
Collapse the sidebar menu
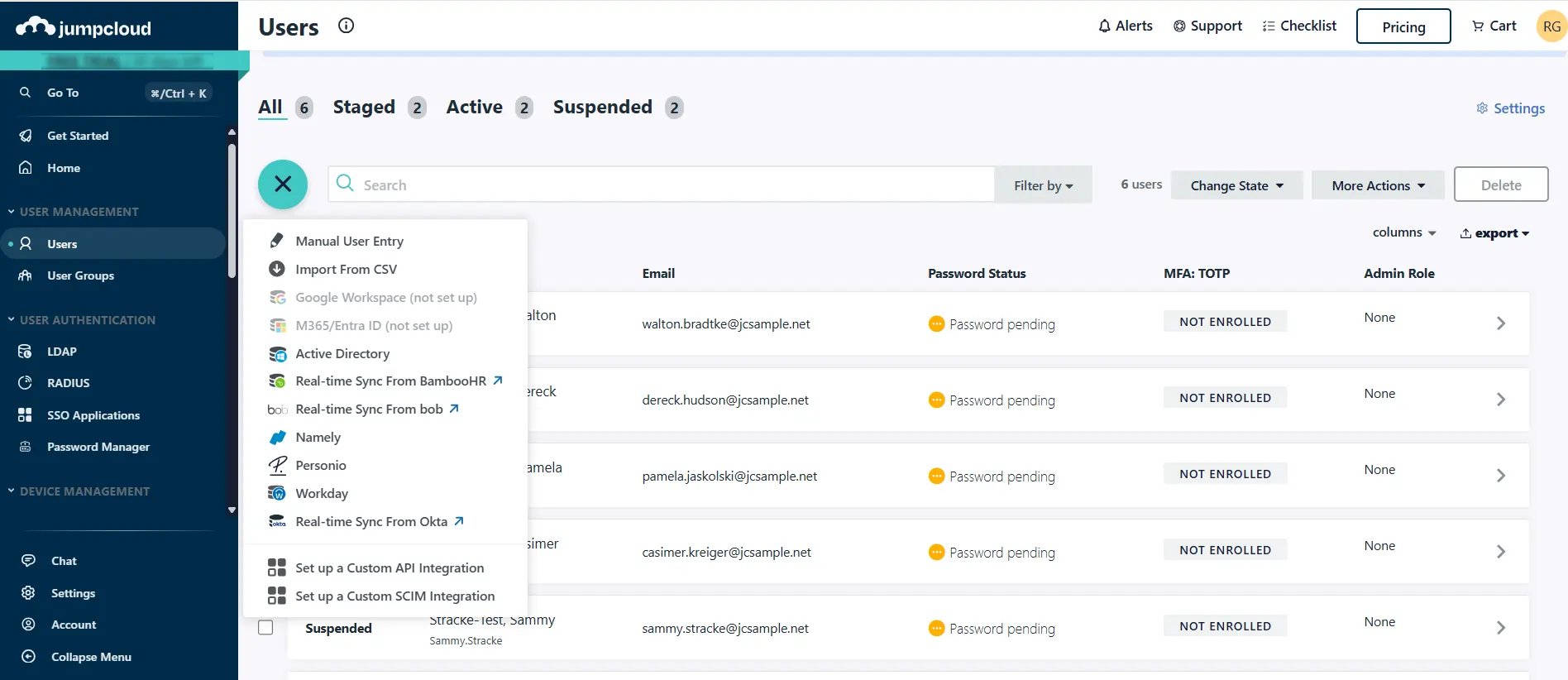[x=91, y=657]
